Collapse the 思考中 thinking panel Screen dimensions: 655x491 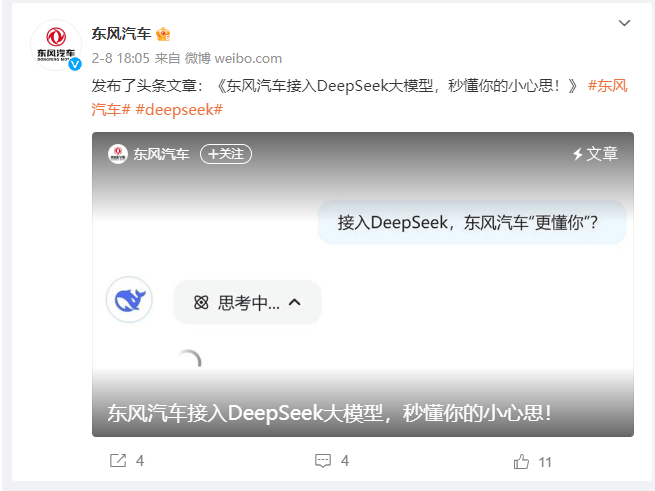pos(294,302)
